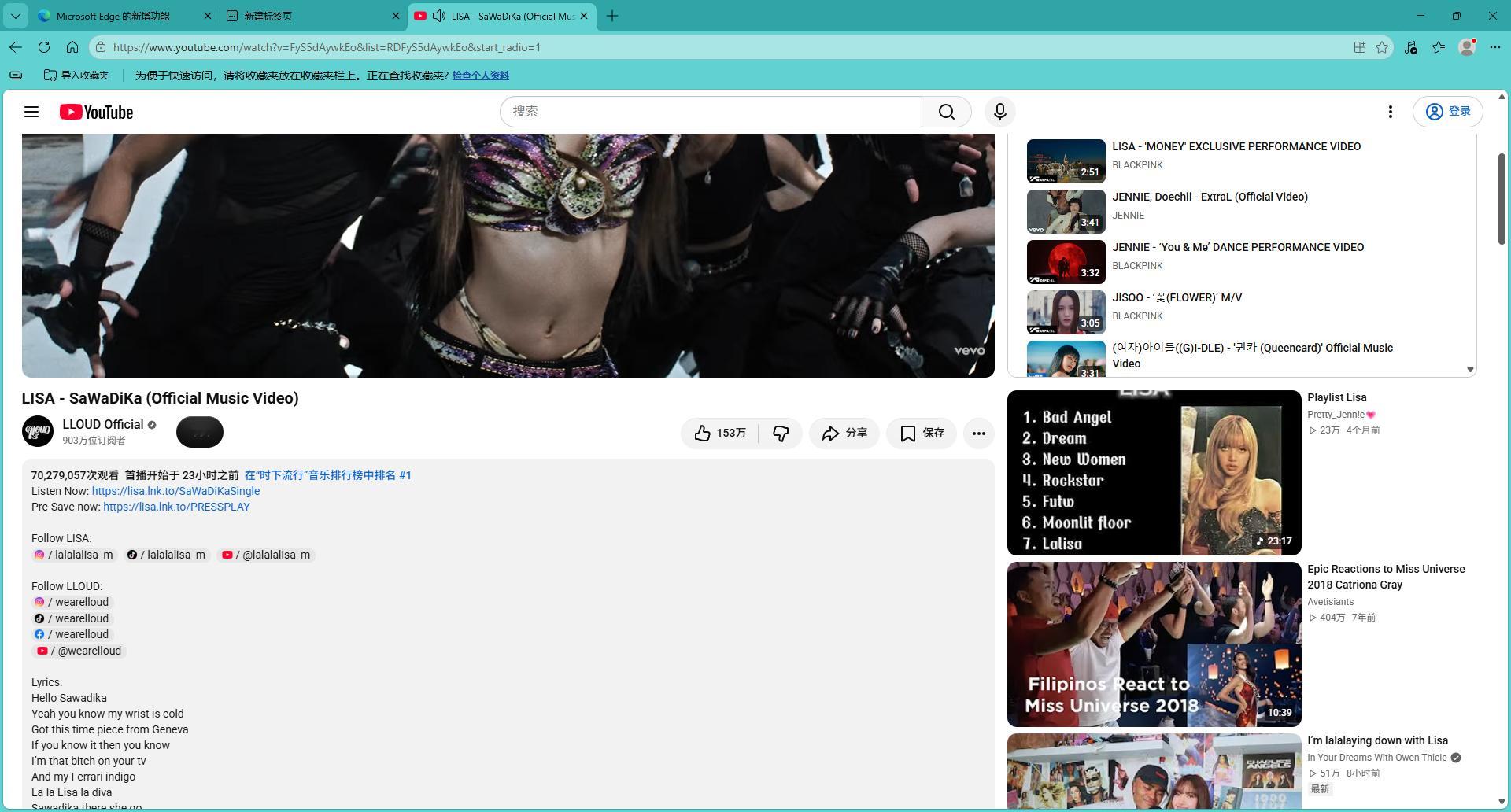1511x812 pixels.
Task: Like the SaWaDiKa video
Action: (720, 434)
